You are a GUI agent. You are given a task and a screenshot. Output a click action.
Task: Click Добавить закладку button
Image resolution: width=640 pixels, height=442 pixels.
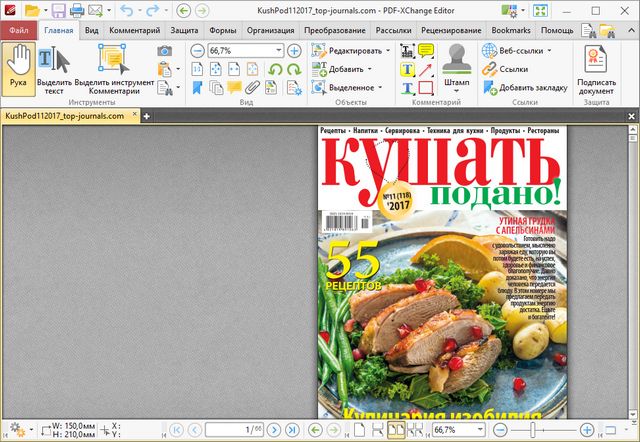click(x=524, y=87)
